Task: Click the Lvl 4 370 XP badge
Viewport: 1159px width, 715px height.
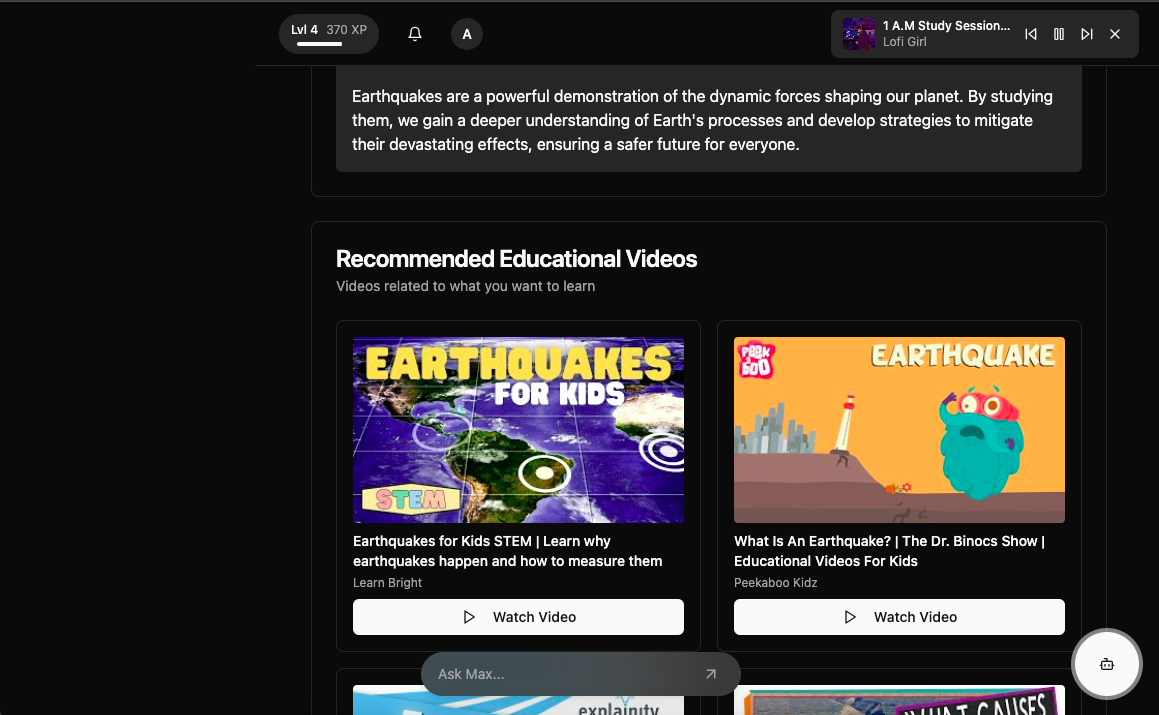Action: coord(329,34)
